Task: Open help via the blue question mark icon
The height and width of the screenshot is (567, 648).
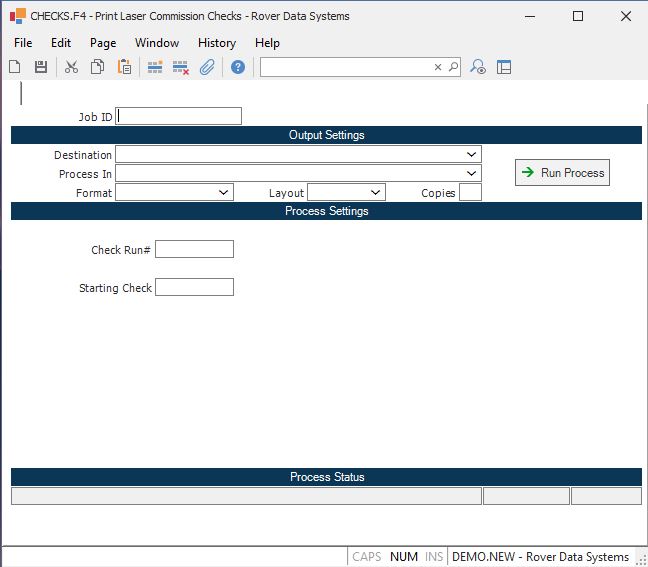Action: click(238, 67)
